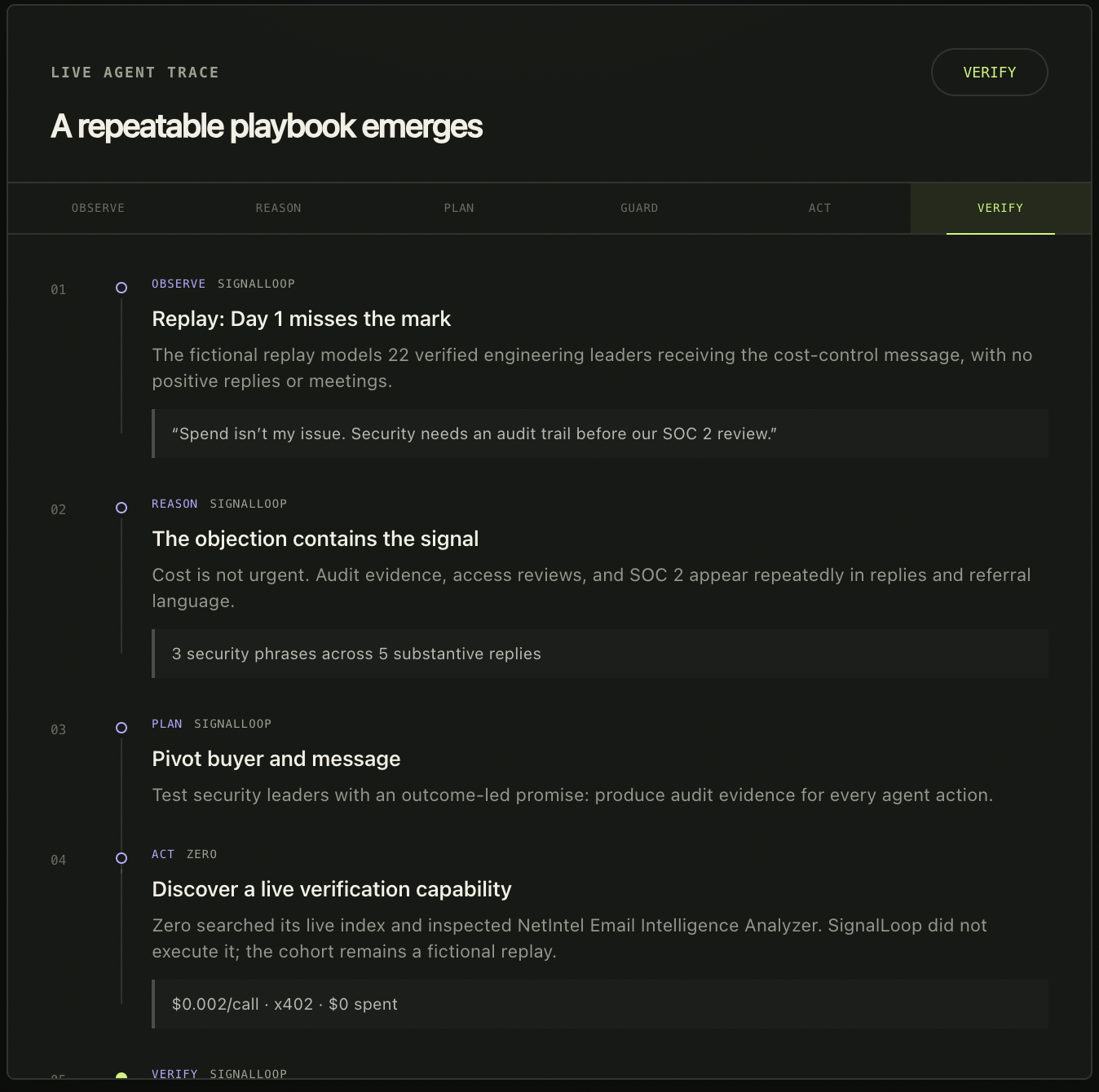Select the PLAN tab
Image resolution: width=1099 pixels, height=1092 pixels.
point(459,209)
